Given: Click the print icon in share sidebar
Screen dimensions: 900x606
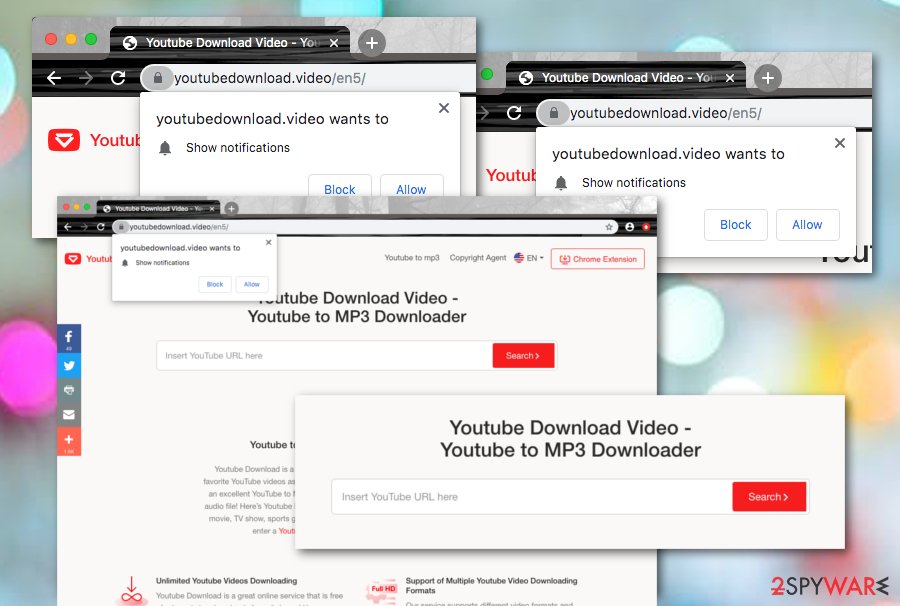Looking at the screenshot, I should pyautogui.click(x=69, y=389).
